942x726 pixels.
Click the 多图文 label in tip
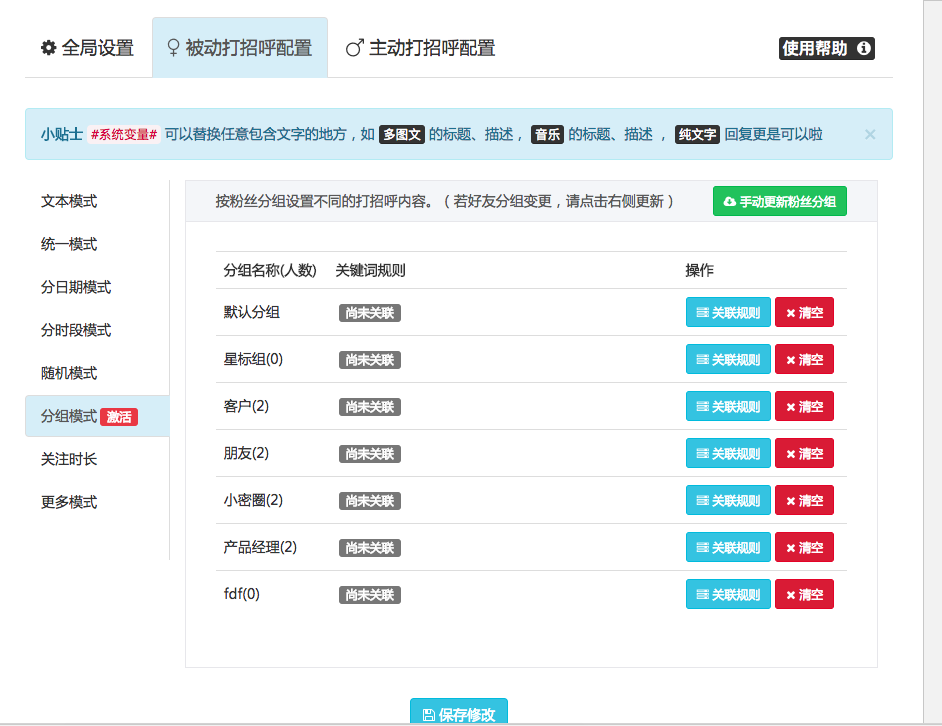pos(402,135)
